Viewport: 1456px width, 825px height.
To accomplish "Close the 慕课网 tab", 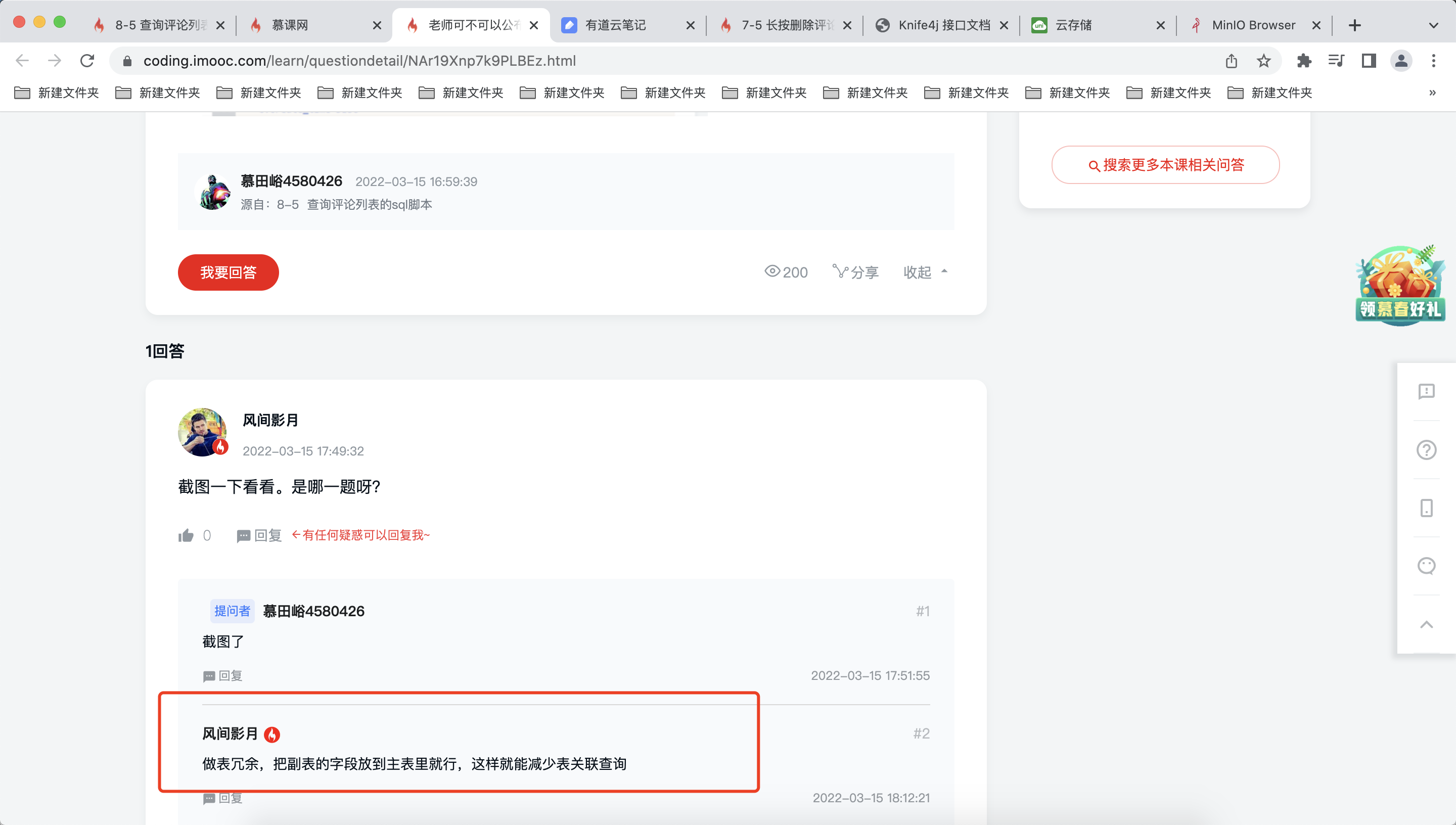I will (377, 25).
